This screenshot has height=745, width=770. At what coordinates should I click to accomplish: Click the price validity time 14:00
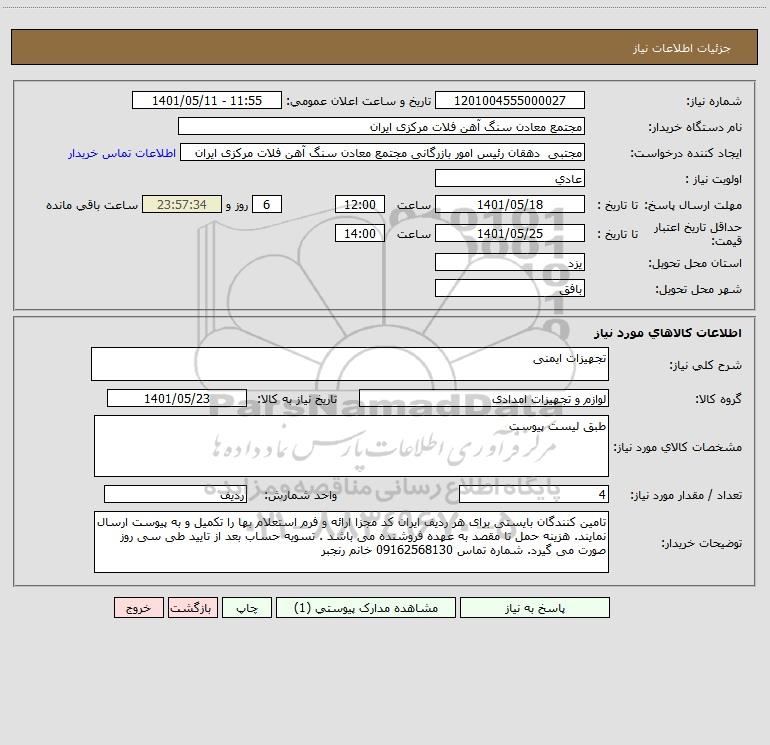tap(359, 233)
